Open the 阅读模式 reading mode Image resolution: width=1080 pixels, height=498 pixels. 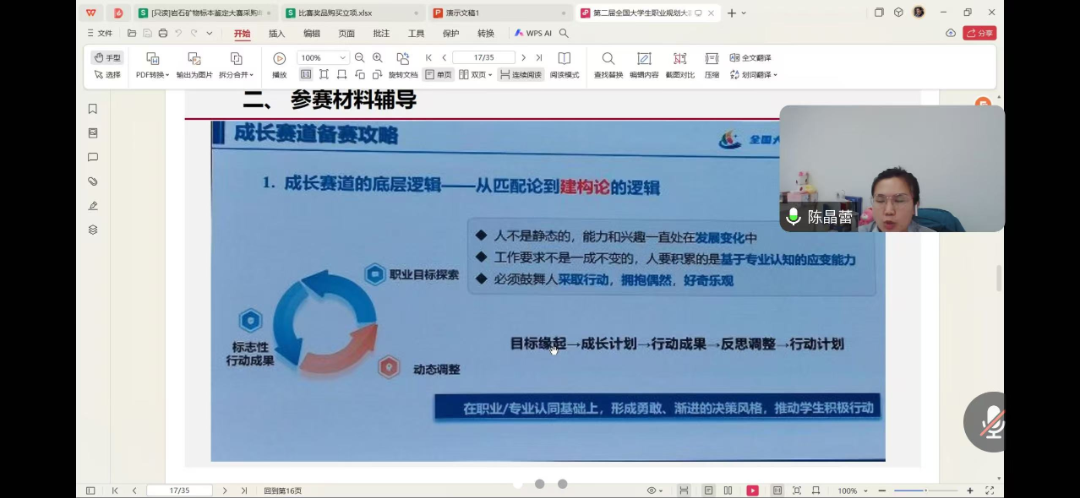(564, 59)
